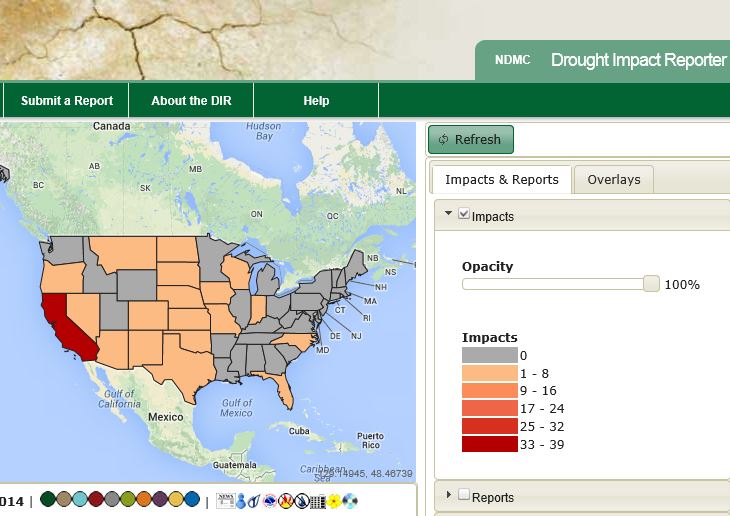This screenshot has height=516, width=730.
Task: Collapse the Impacts section arrow
Action: coord(449,215)
